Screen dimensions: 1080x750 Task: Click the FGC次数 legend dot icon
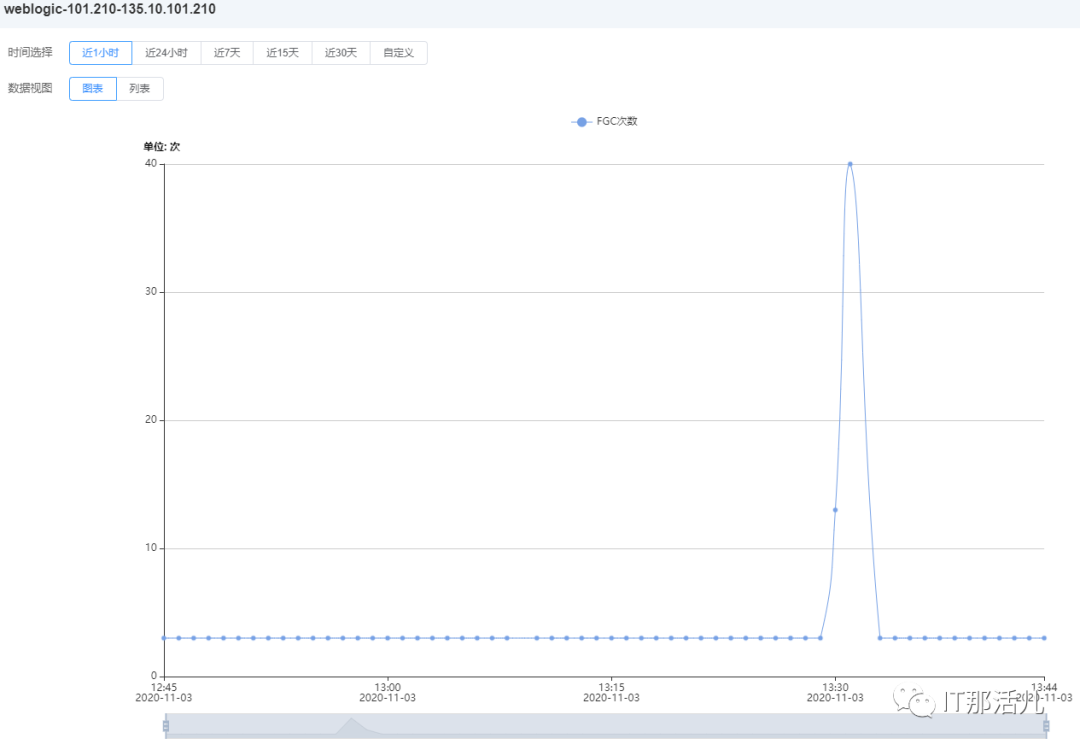[x=582, y=122]
